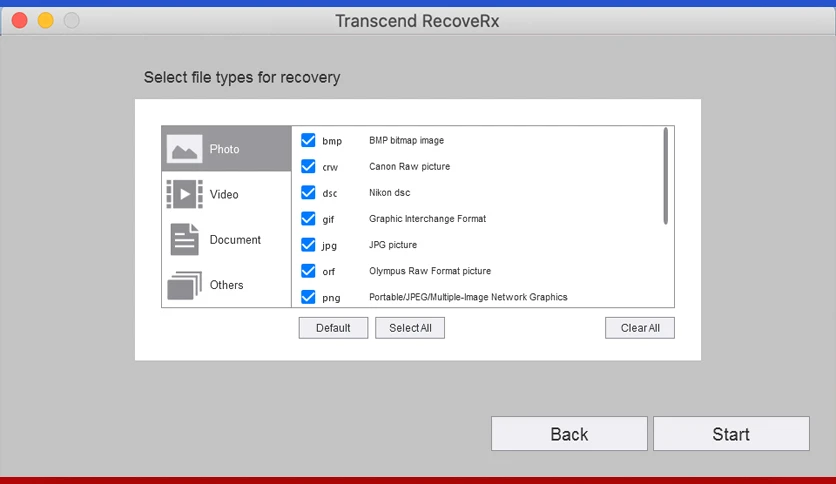Click the Clear All button
This screenshot has height=484, width=836.
(640, 328)
